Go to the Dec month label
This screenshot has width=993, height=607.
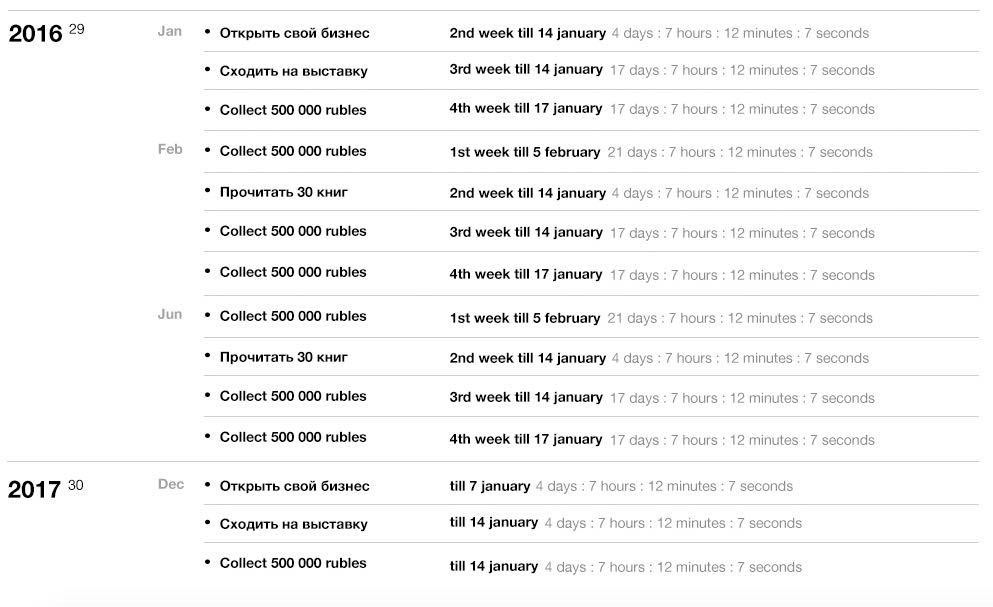pos(171,484)
